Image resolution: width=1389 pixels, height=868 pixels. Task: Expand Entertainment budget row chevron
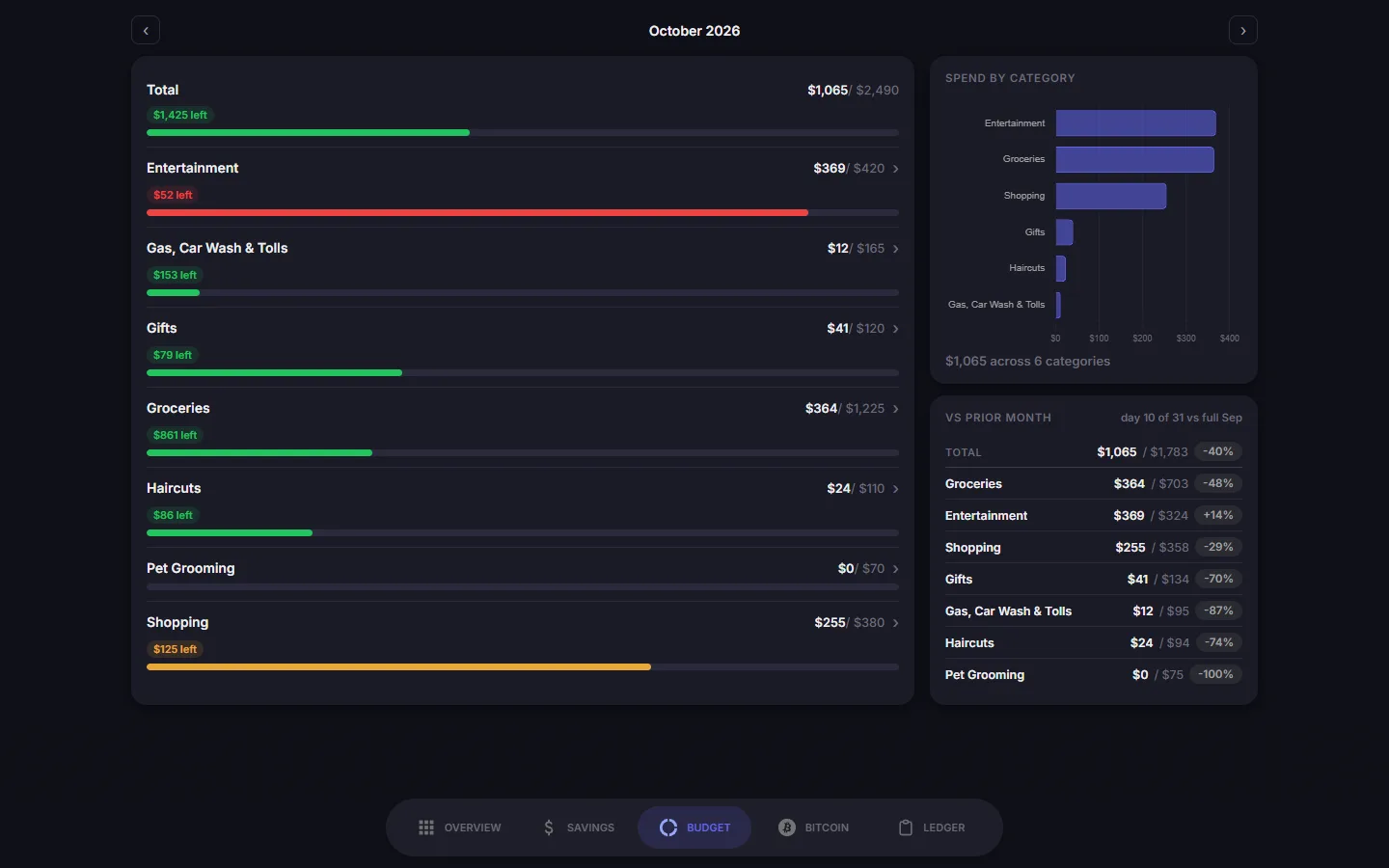coord(896,169)
